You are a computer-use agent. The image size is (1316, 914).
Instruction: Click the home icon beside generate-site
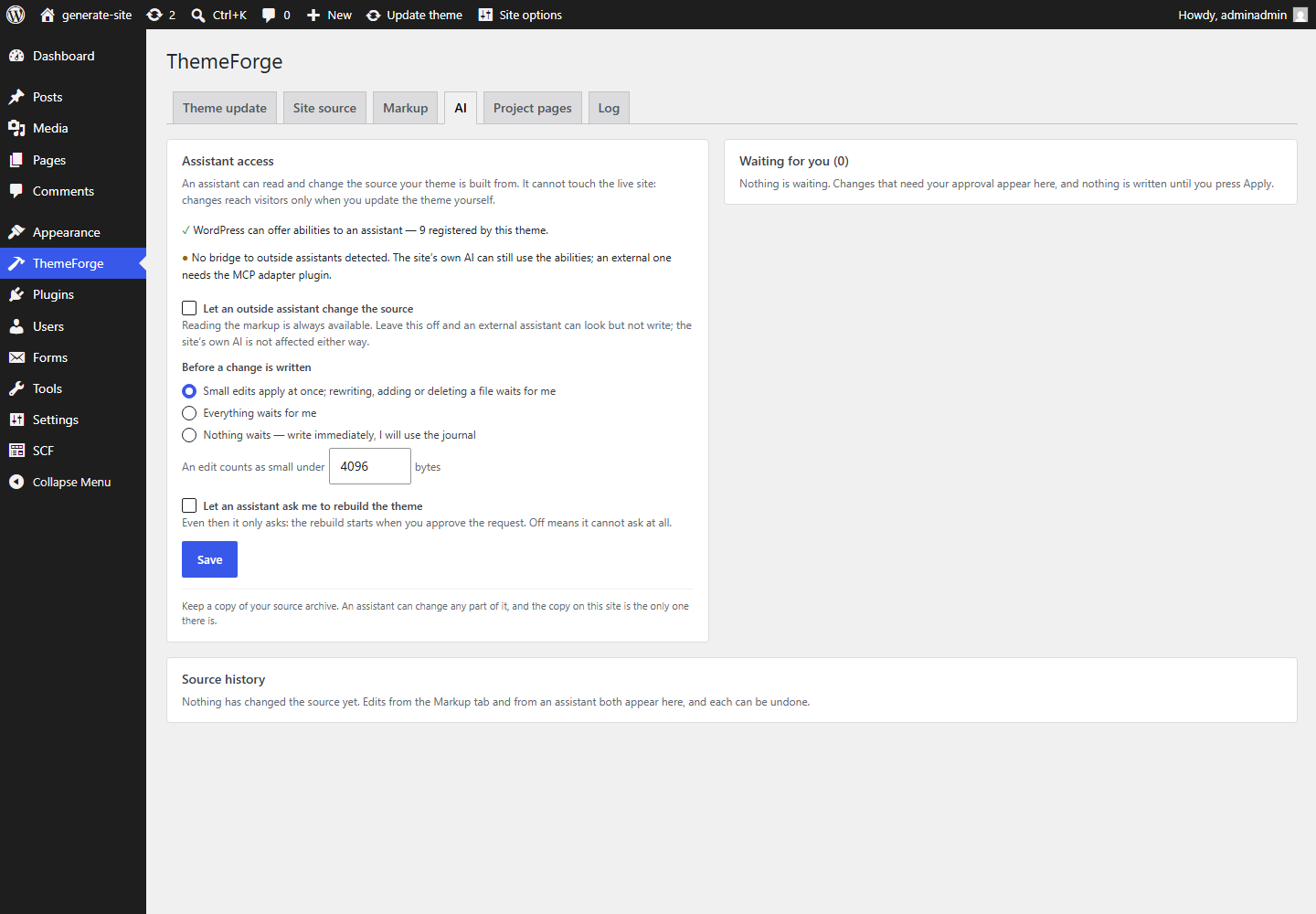point(48,15)
